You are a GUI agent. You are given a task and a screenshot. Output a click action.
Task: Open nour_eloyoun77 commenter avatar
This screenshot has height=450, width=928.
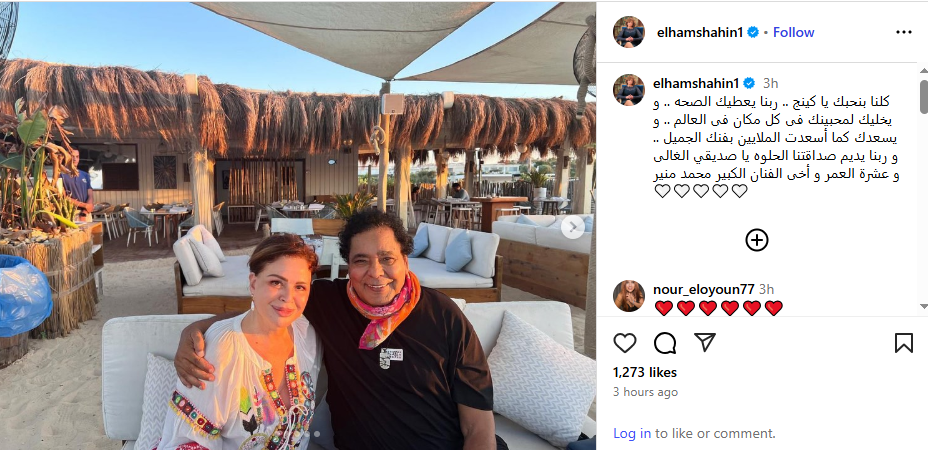click(x=629, y=295)
